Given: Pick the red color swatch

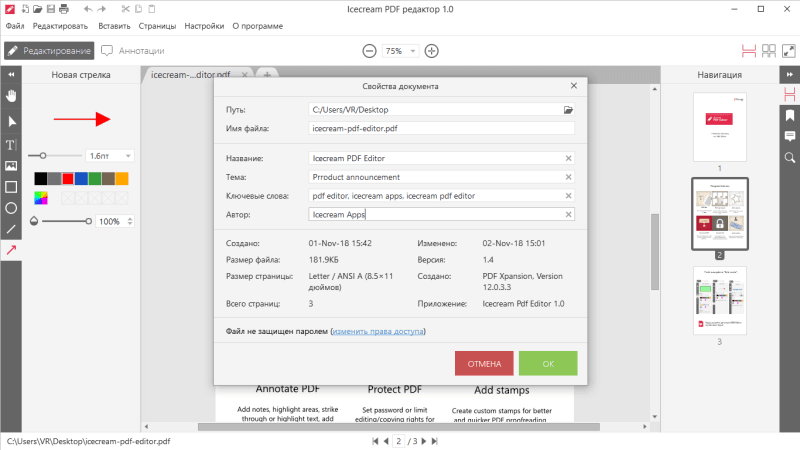Looking at the screenshot, I should tap(68, 178).
